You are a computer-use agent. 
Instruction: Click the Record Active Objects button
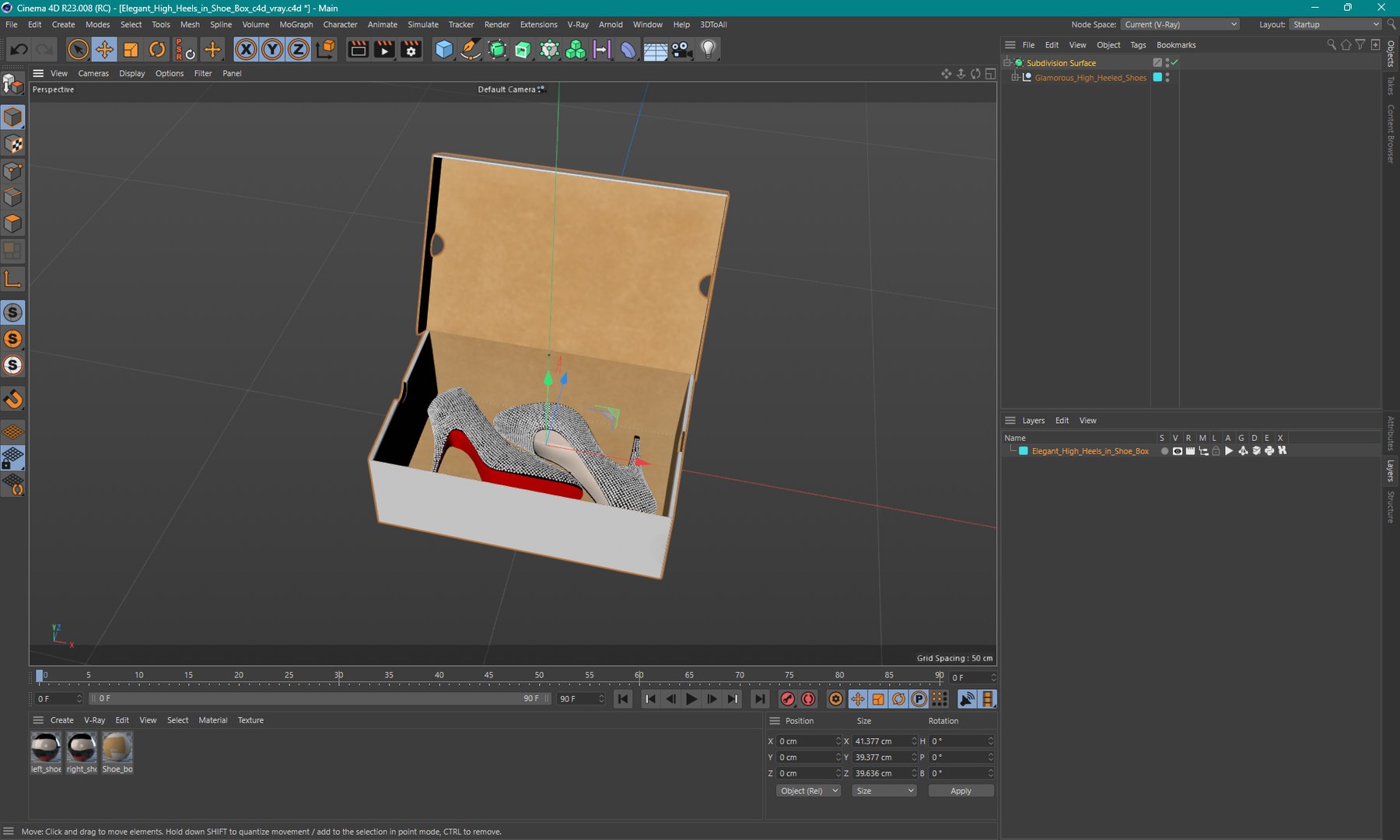point(788,699)
